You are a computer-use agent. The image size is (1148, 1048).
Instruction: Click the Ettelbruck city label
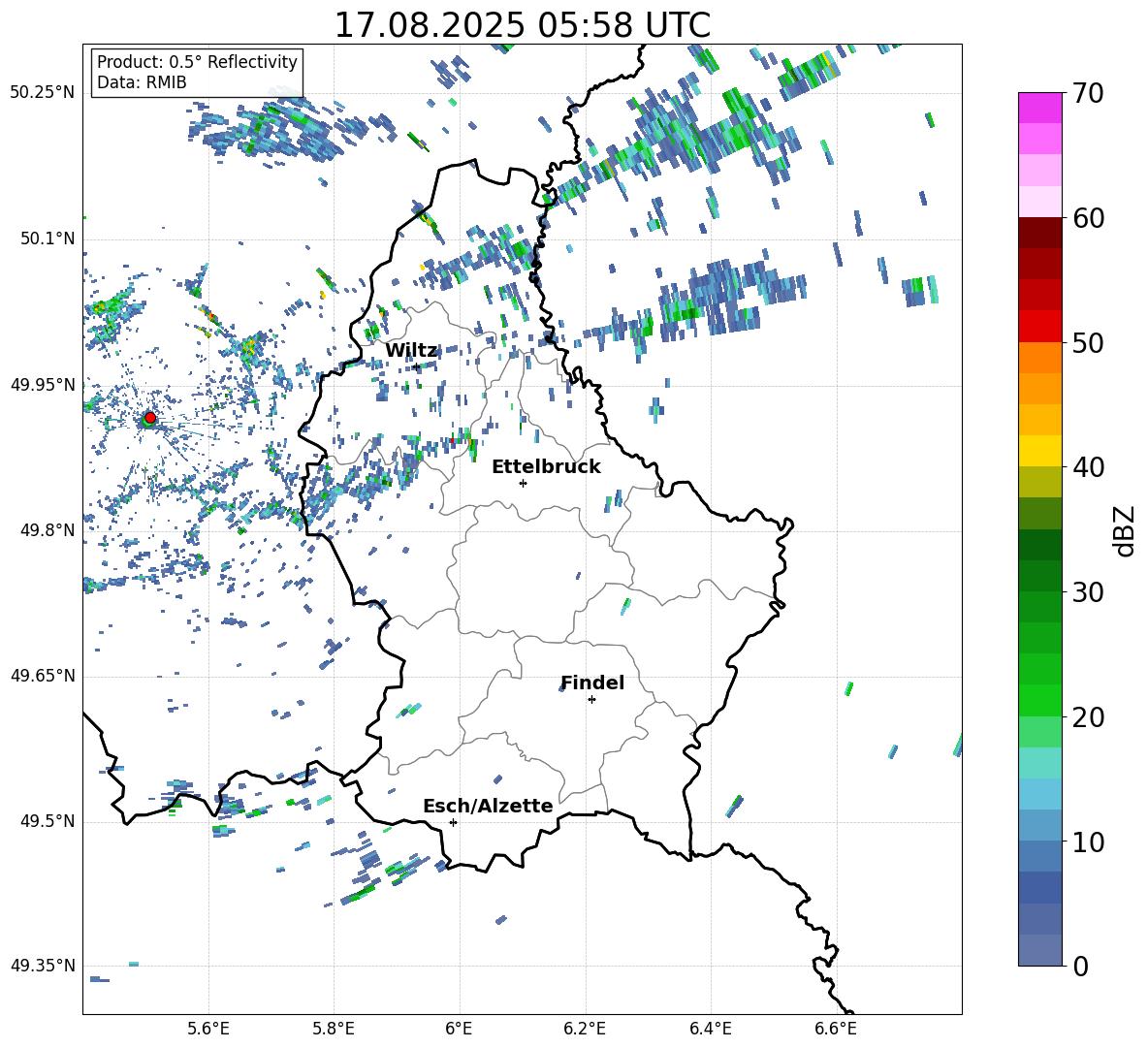click(546, 467)
